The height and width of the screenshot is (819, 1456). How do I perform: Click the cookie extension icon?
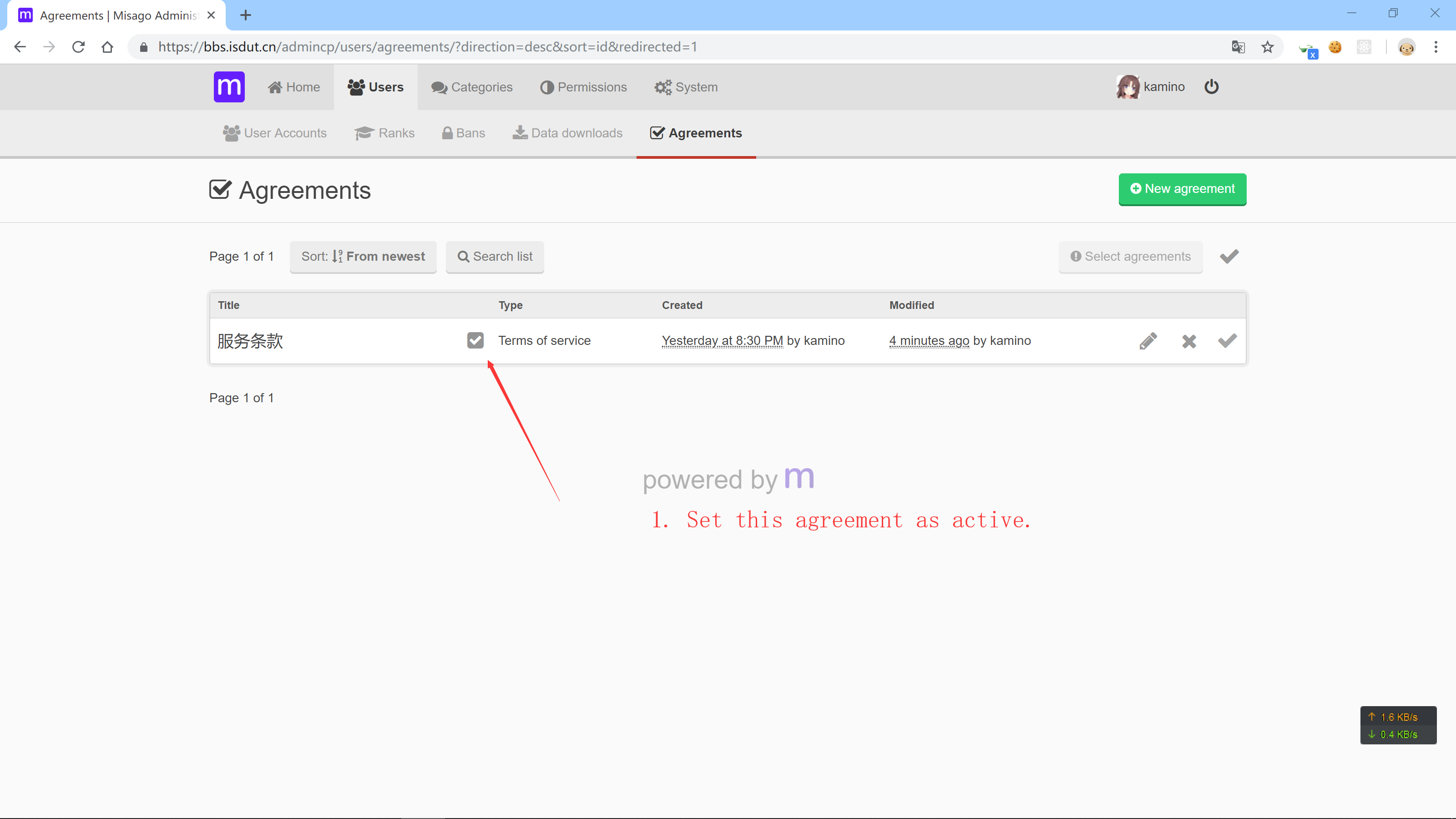[1335, 47]
